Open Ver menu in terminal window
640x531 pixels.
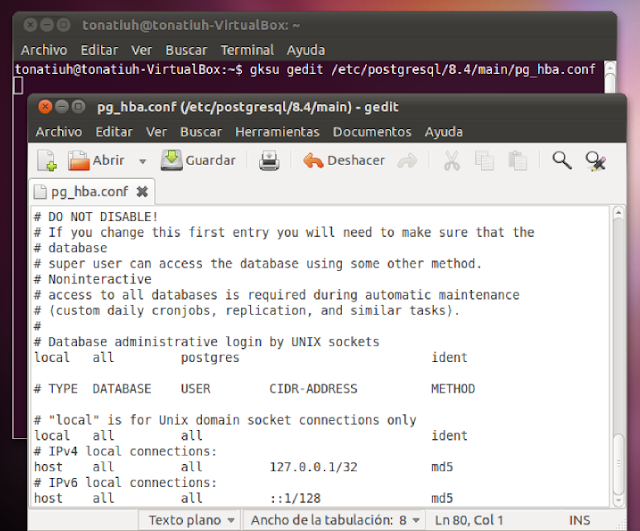tap(142, 50)
